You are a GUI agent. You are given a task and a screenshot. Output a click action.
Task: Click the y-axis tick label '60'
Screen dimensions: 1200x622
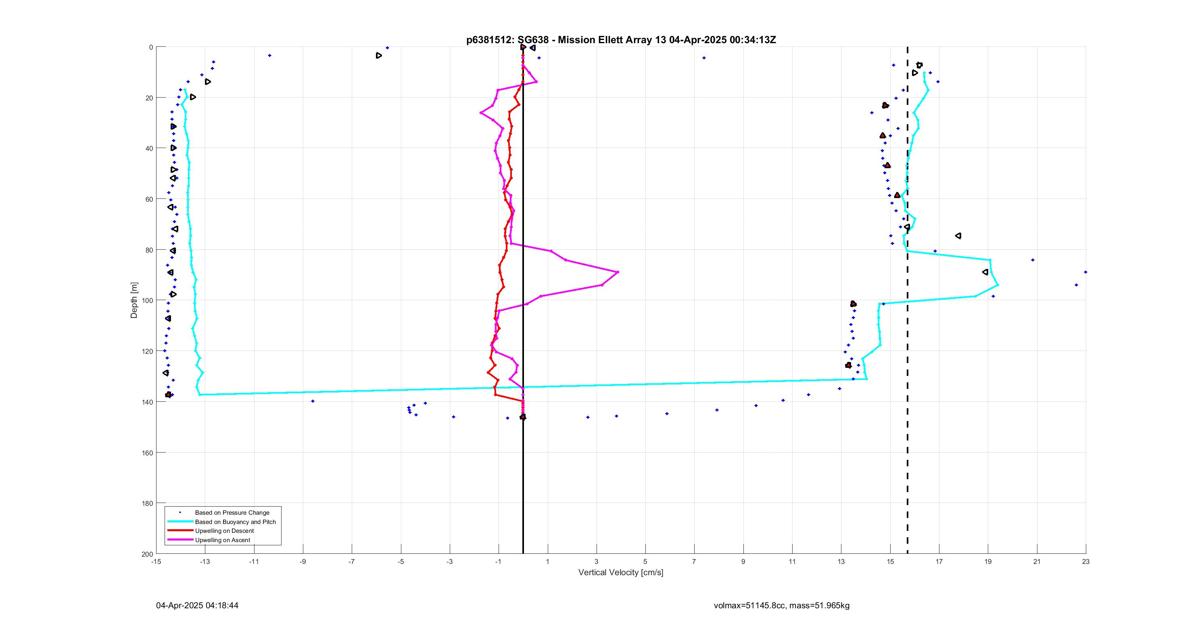tap(148, 199)
